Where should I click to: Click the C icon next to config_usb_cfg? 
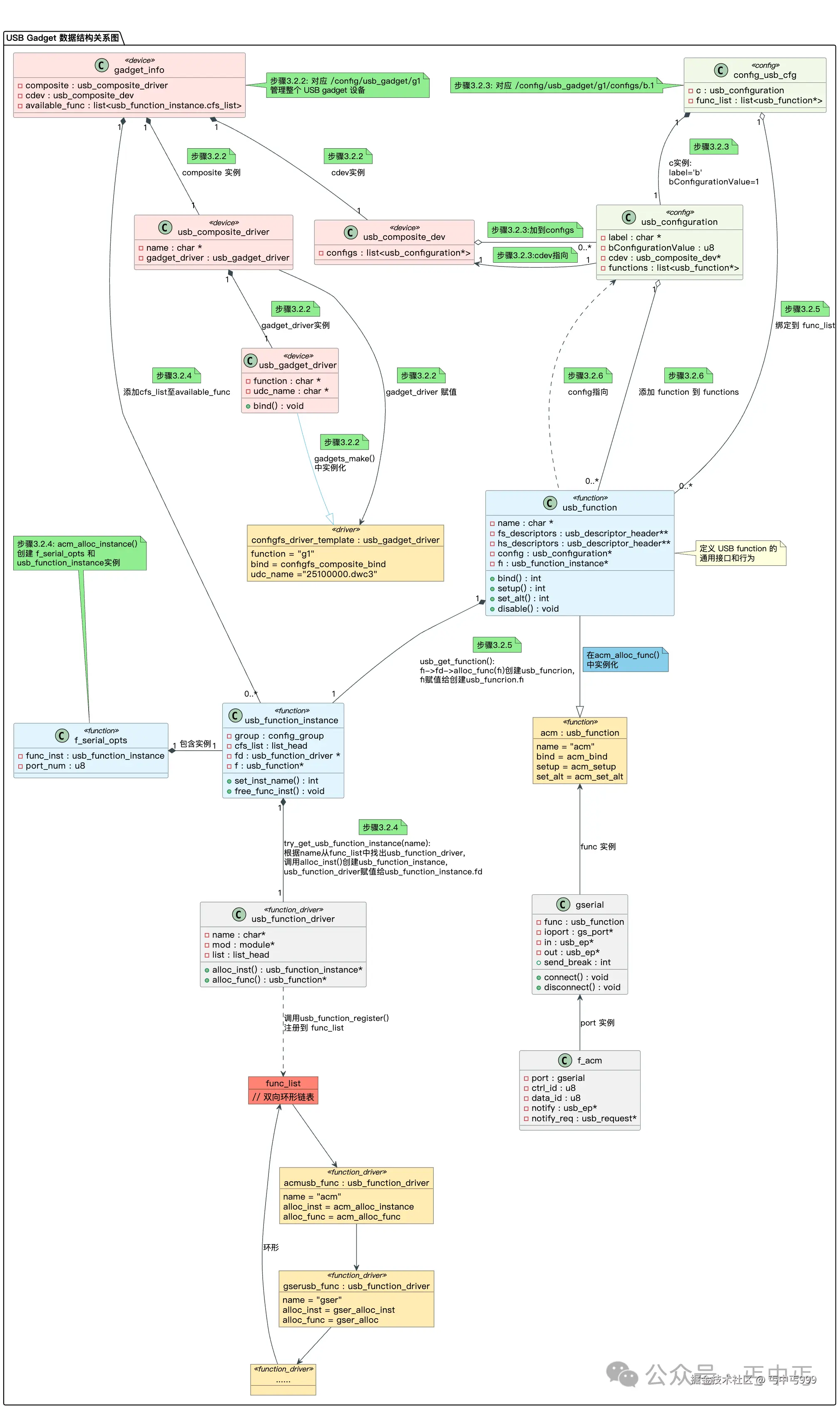coord(721,70)
